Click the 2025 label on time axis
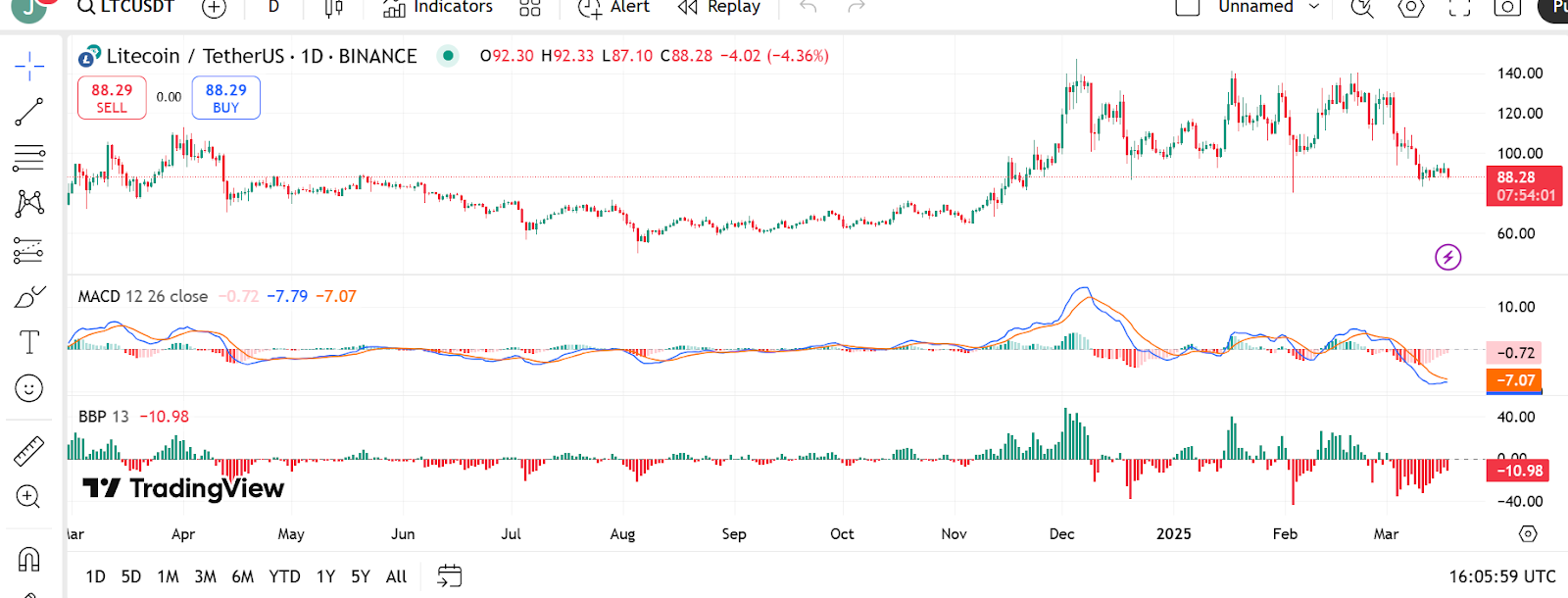The width and height of the screenshot is (1568, 598). (x=1173, y=534)
